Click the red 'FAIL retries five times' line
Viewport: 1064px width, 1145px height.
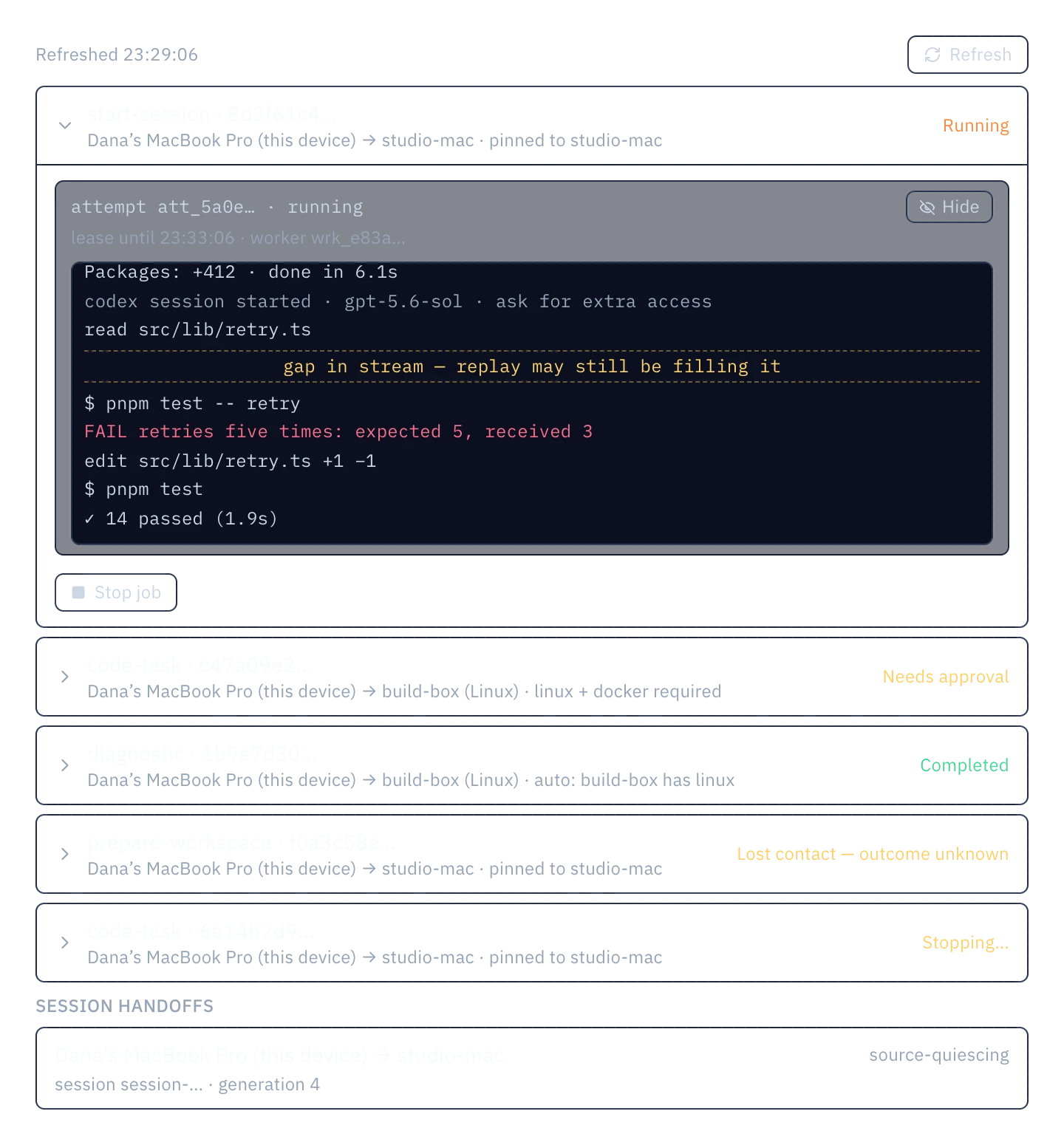tap(338, 431)
